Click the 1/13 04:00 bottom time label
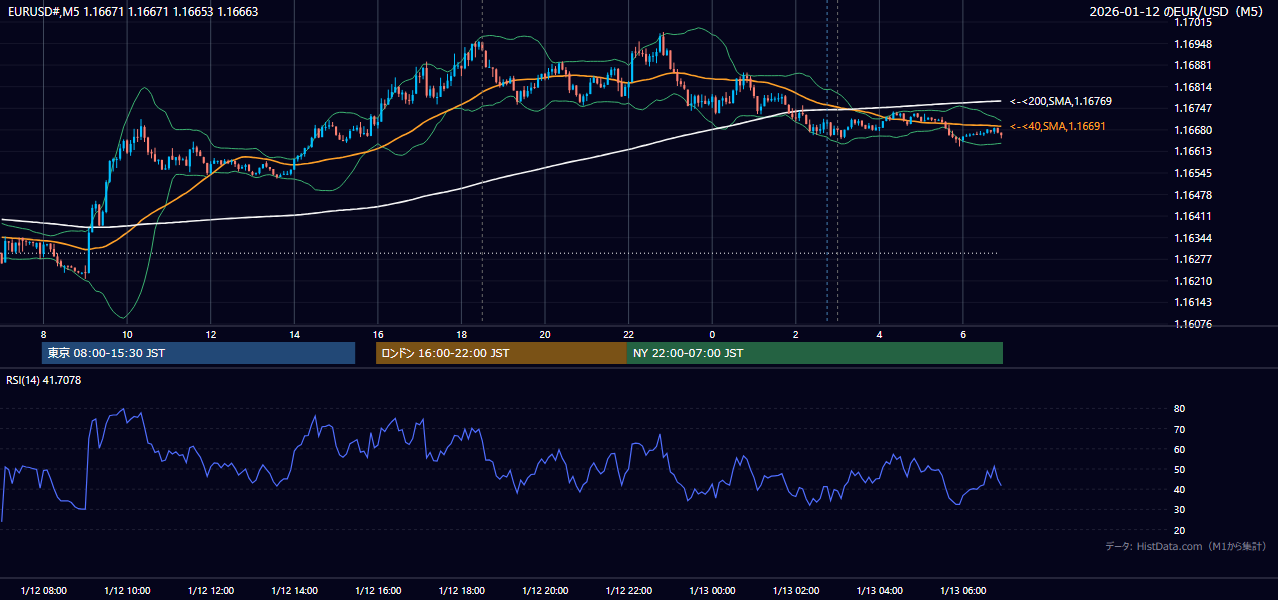 click(x=879, y=591)
